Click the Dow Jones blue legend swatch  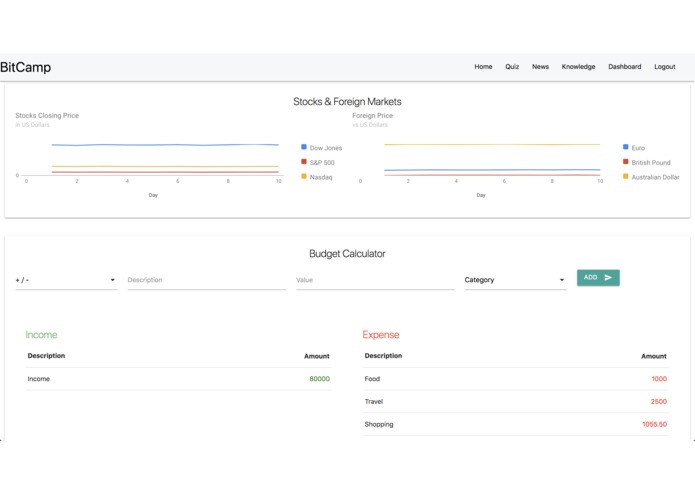304,147
